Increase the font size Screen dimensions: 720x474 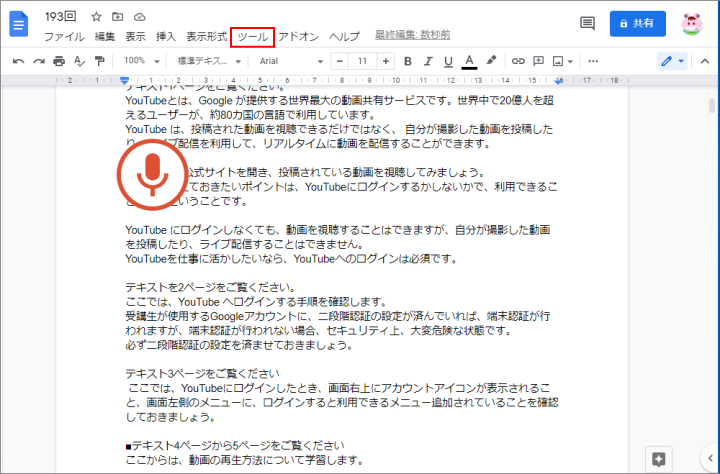coord(386,61)
